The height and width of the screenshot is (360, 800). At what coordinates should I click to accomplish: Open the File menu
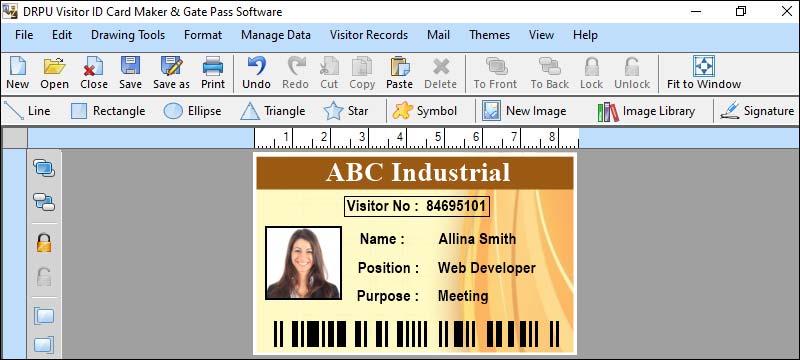24,35
